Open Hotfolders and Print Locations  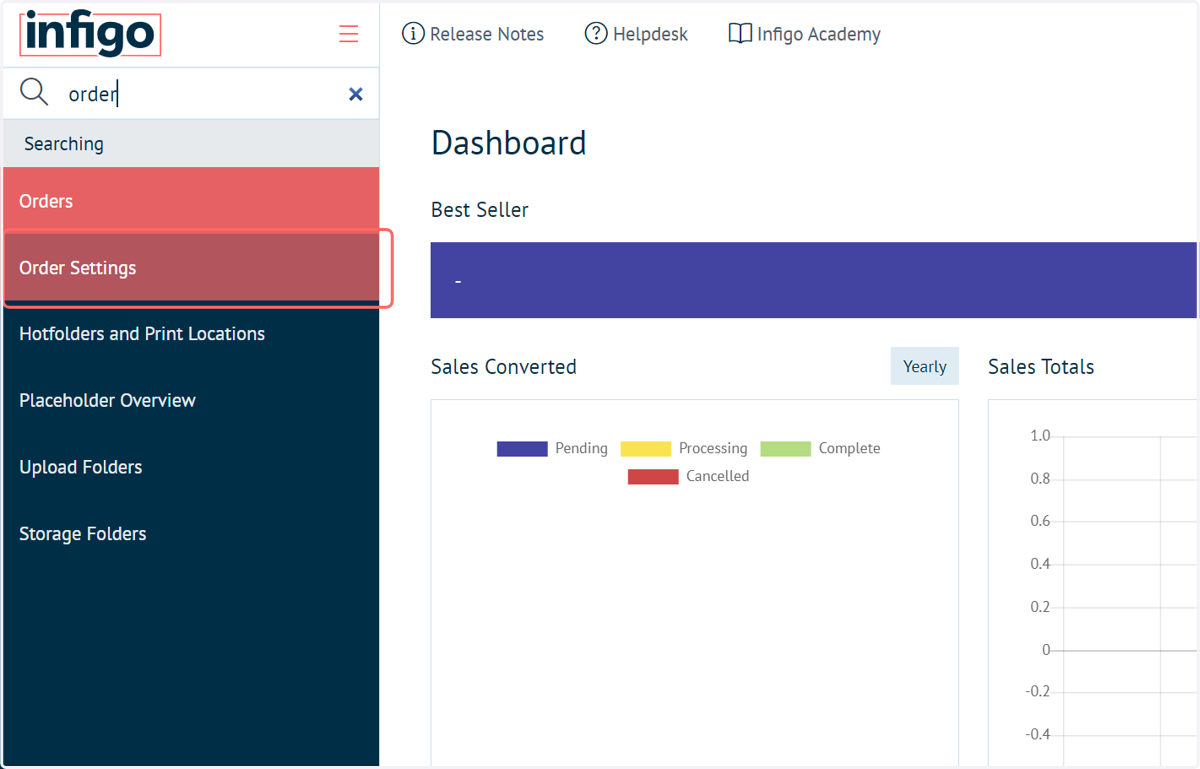191,334
